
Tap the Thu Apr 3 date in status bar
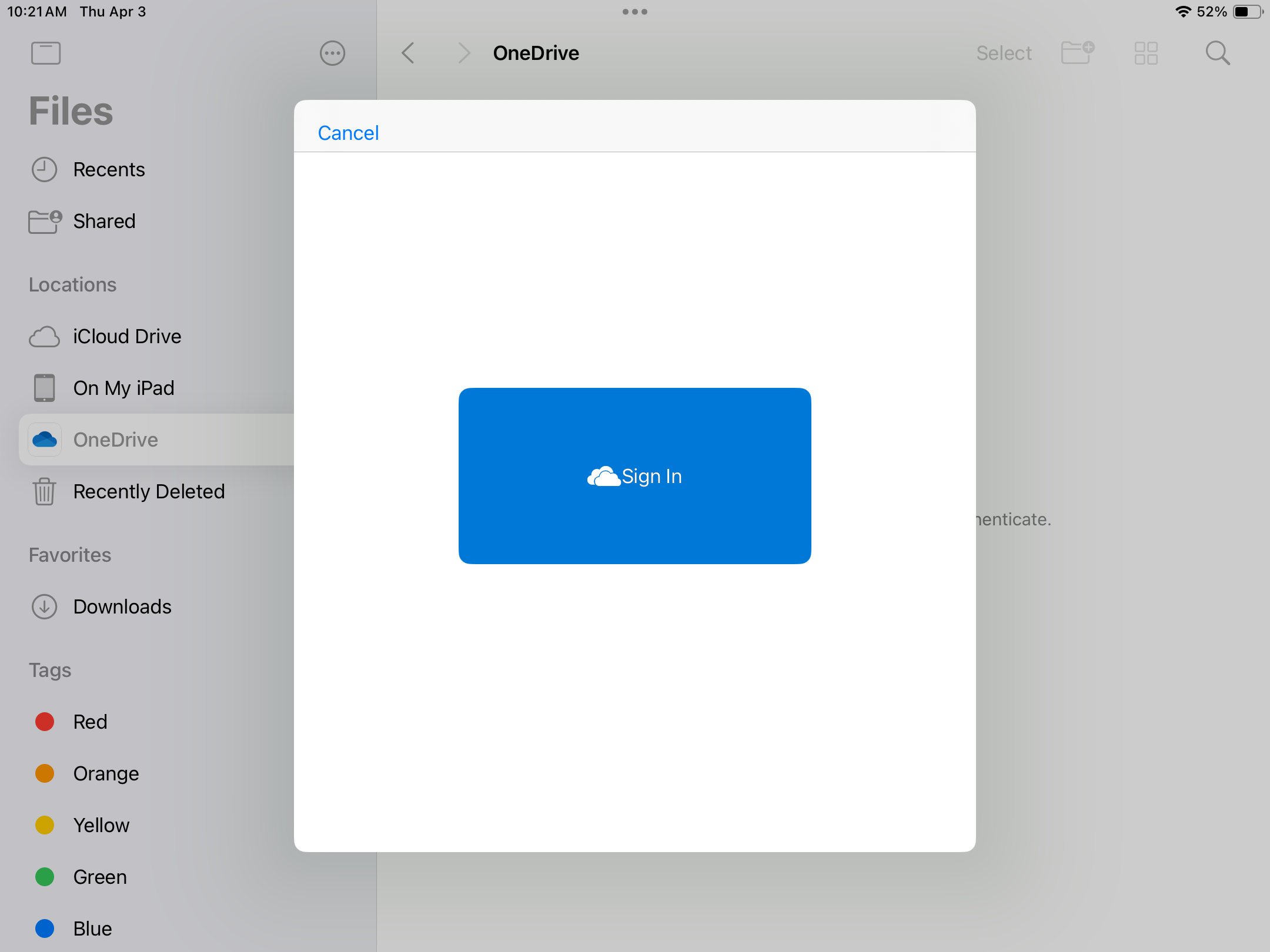click(x=113, y=12)
